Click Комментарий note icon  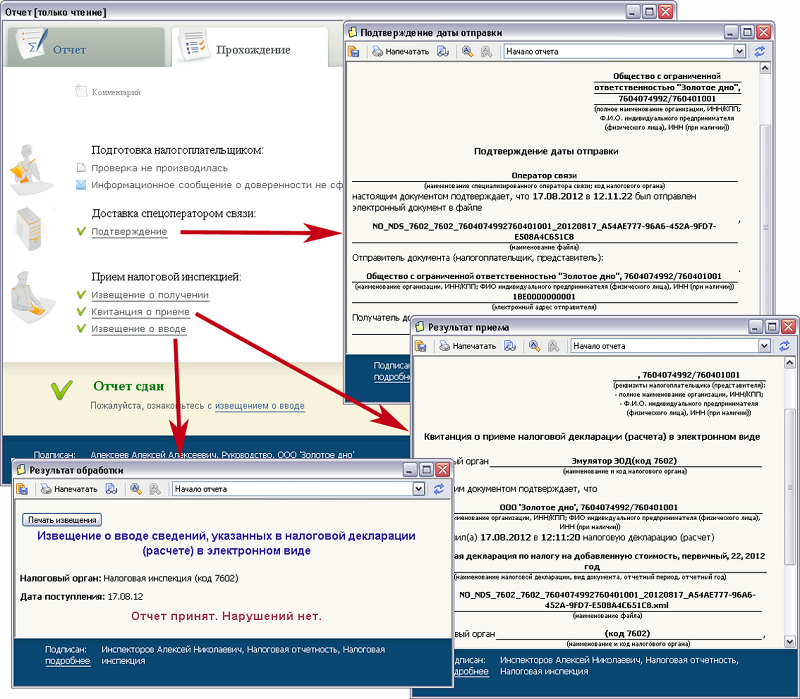pos(81,91)
